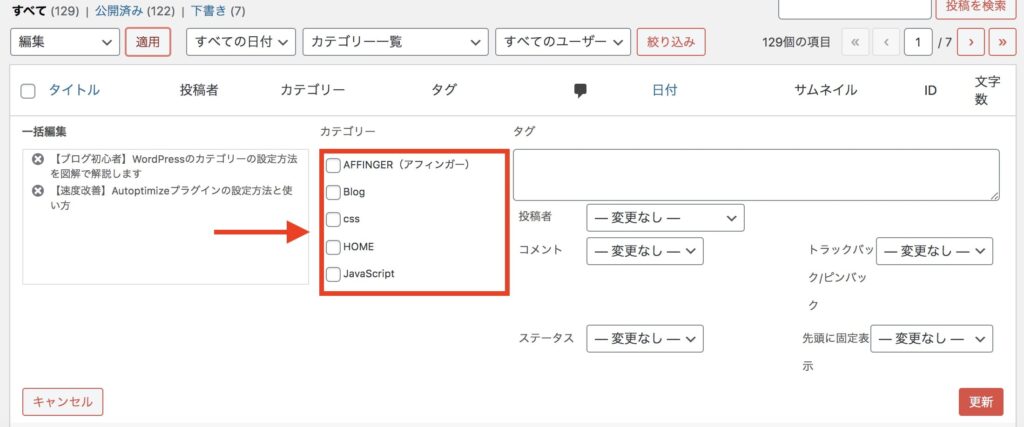Open the 編集 bulk action dropdown

coord(65,42)
